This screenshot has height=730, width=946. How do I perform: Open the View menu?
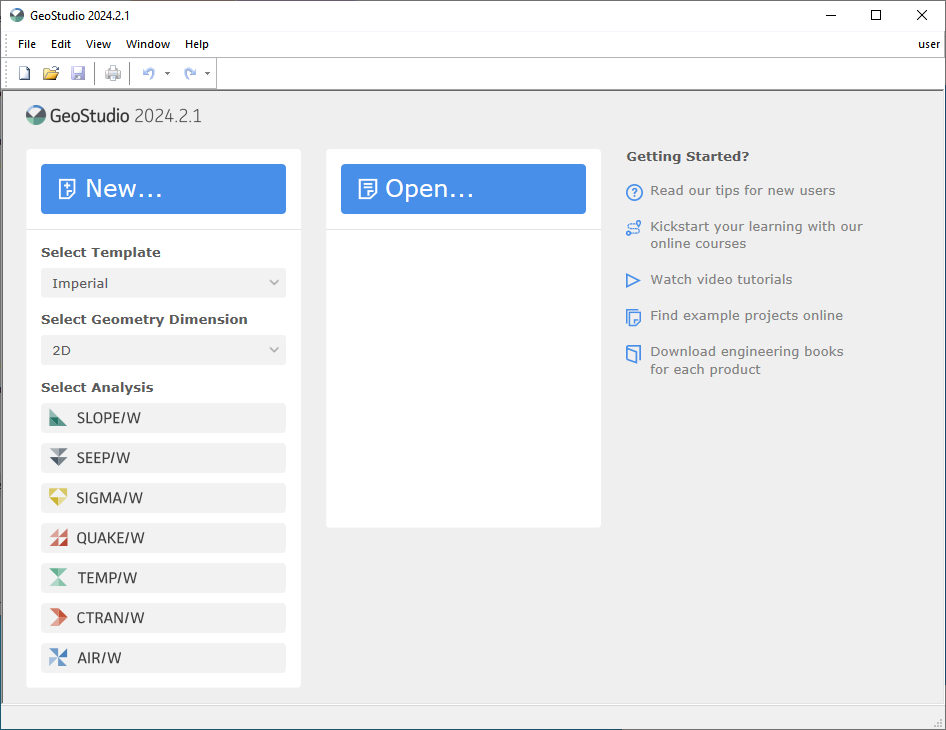(x=98, y=44)
